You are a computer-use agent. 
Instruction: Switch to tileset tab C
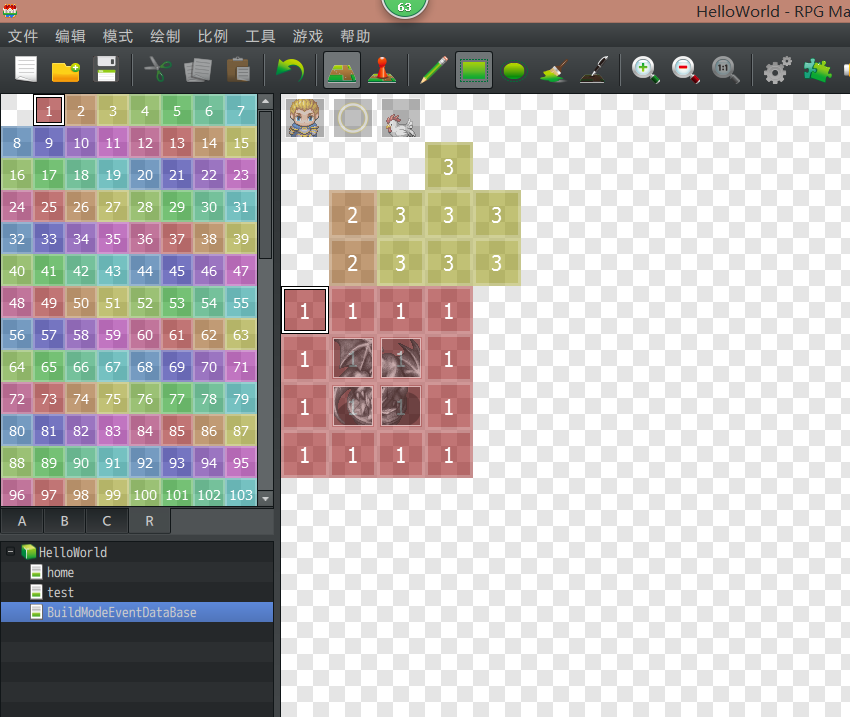[x=107, y=521]
